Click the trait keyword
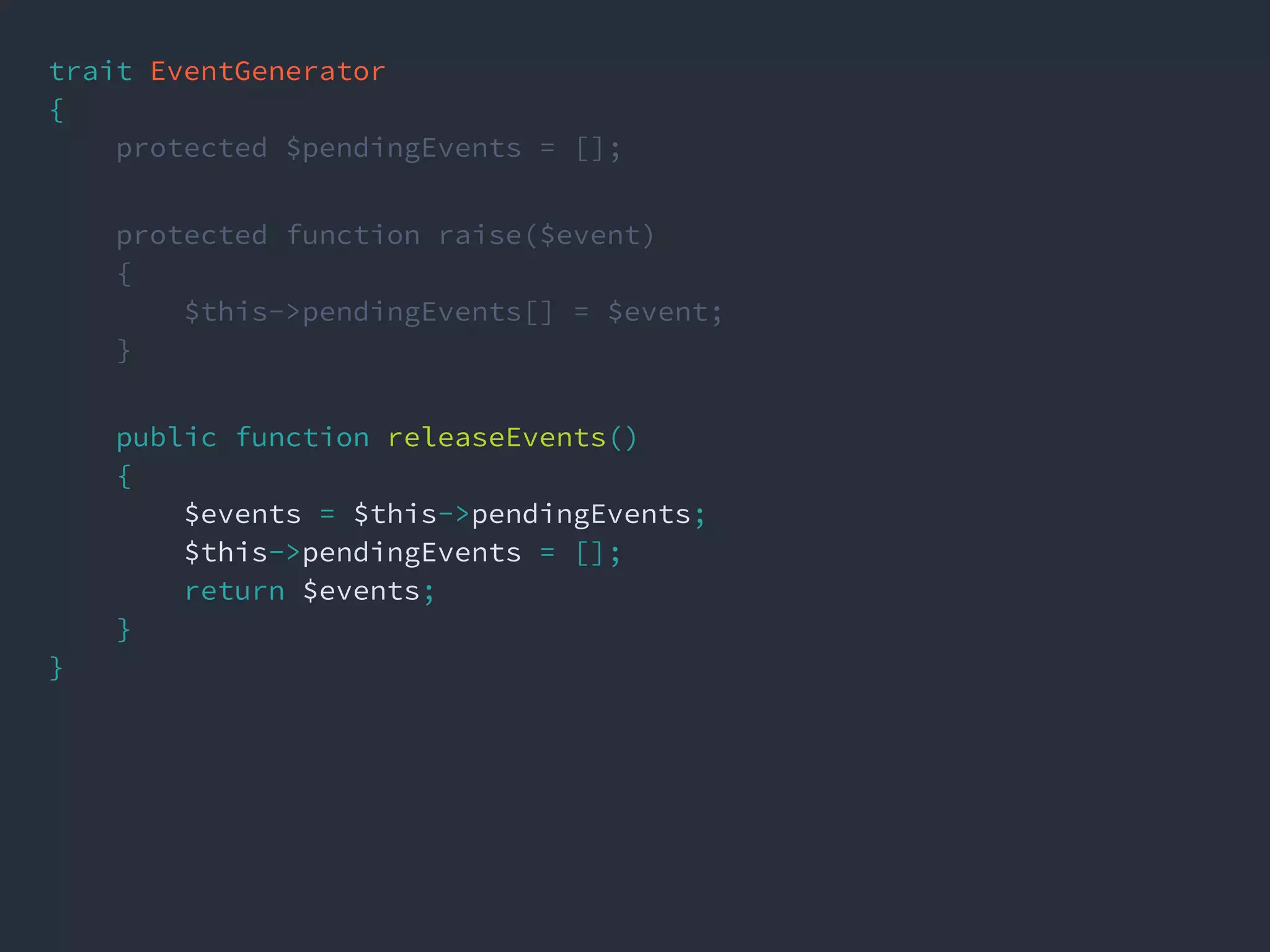This screenshot has width=1270, height=952. tap(91, 71)
